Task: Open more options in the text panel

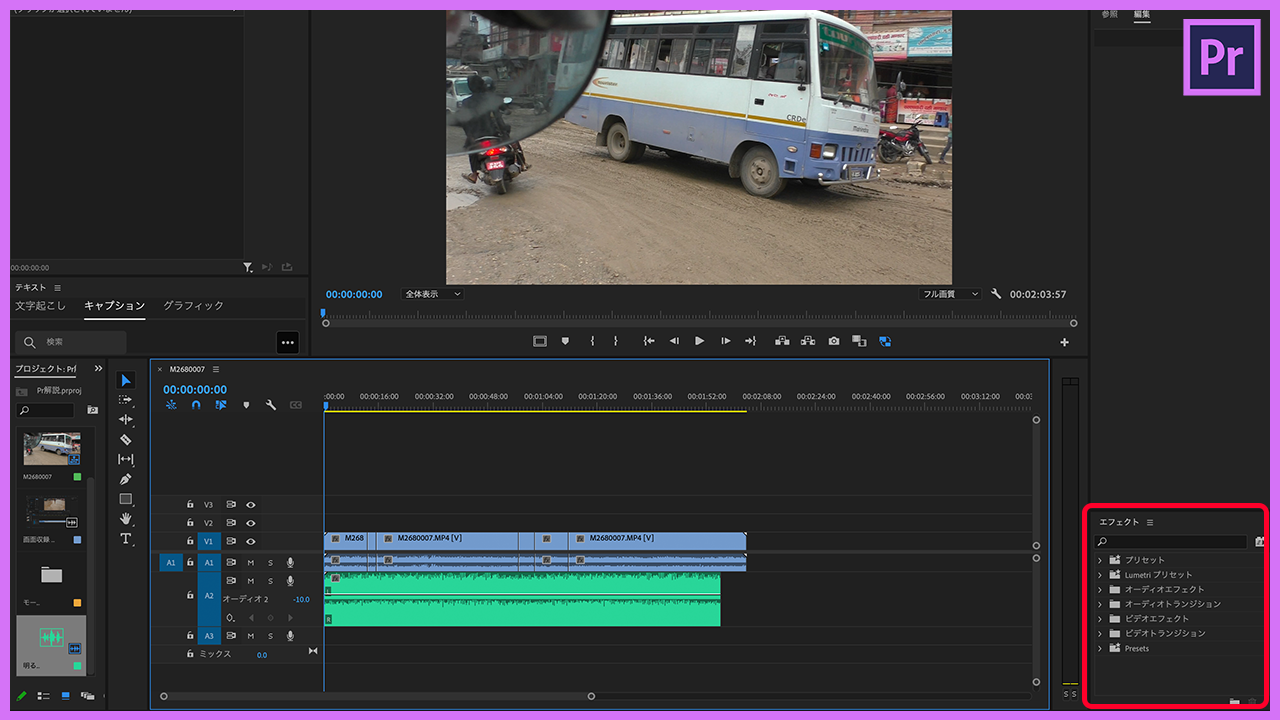Action: coord(288,342)
